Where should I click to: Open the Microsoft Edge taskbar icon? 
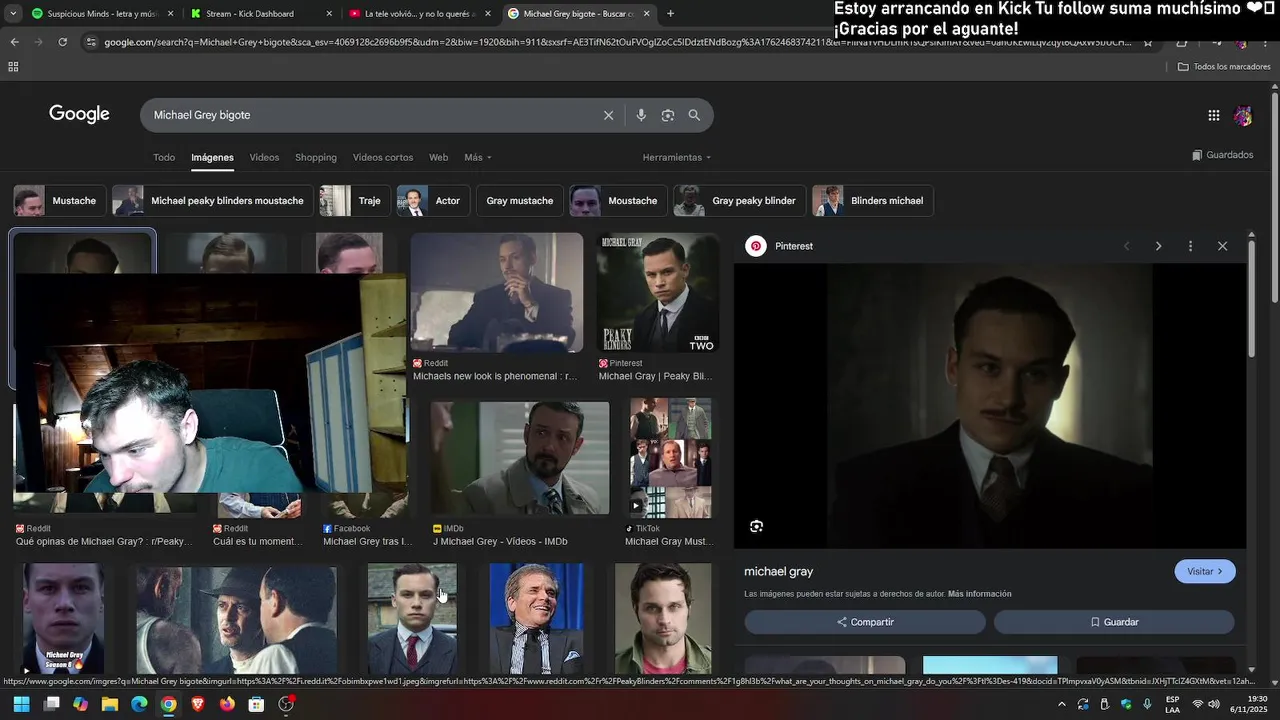[x=139, y=704]
